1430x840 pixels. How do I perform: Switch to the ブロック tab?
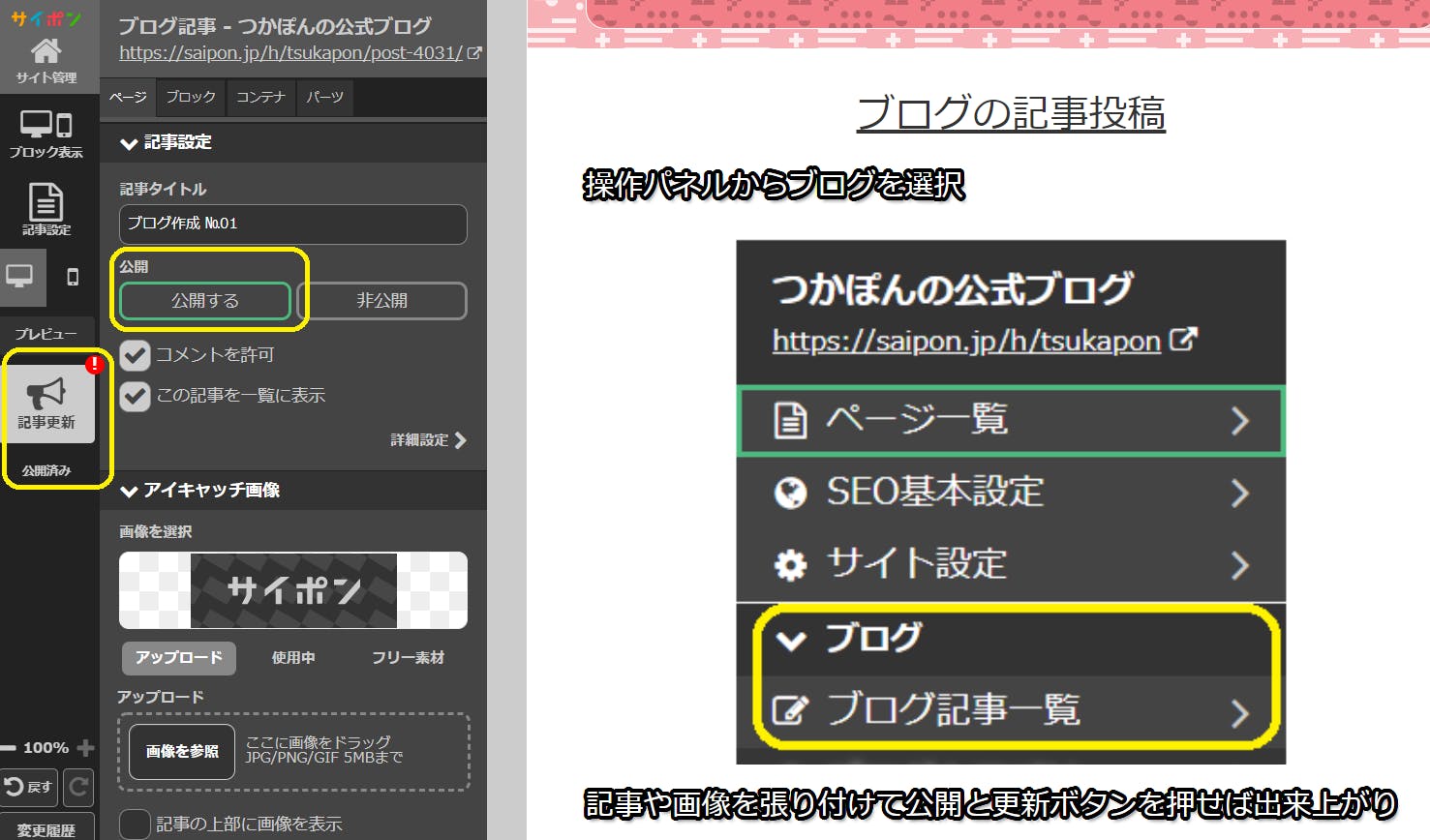(190, 97)
